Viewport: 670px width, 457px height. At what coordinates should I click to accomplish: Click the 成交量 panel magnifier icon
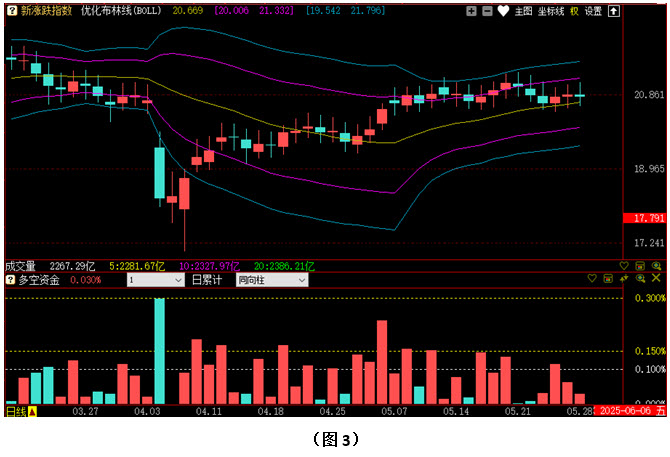(656, 266)
